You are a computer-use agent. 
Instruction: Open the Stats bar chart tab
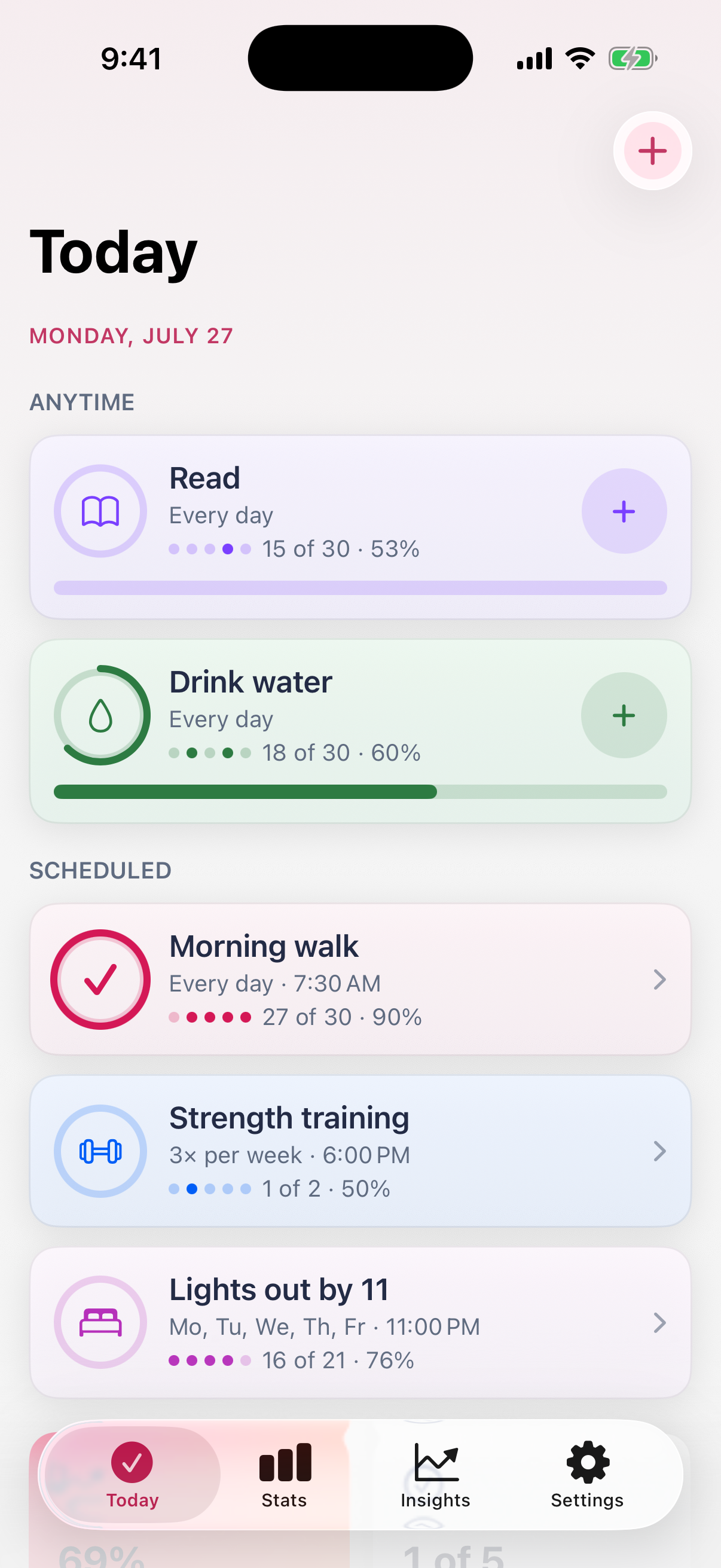pyautogui.click(x=284, y=1475)
